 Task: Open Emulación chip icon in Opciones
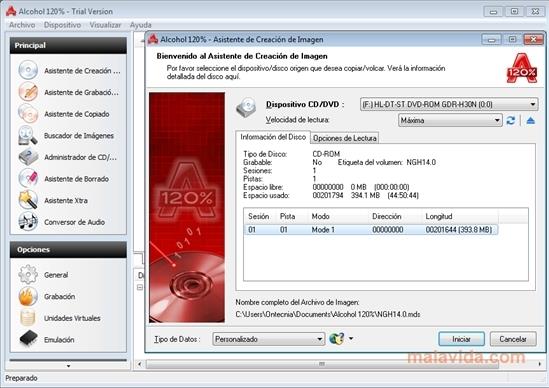coord(28,339)
